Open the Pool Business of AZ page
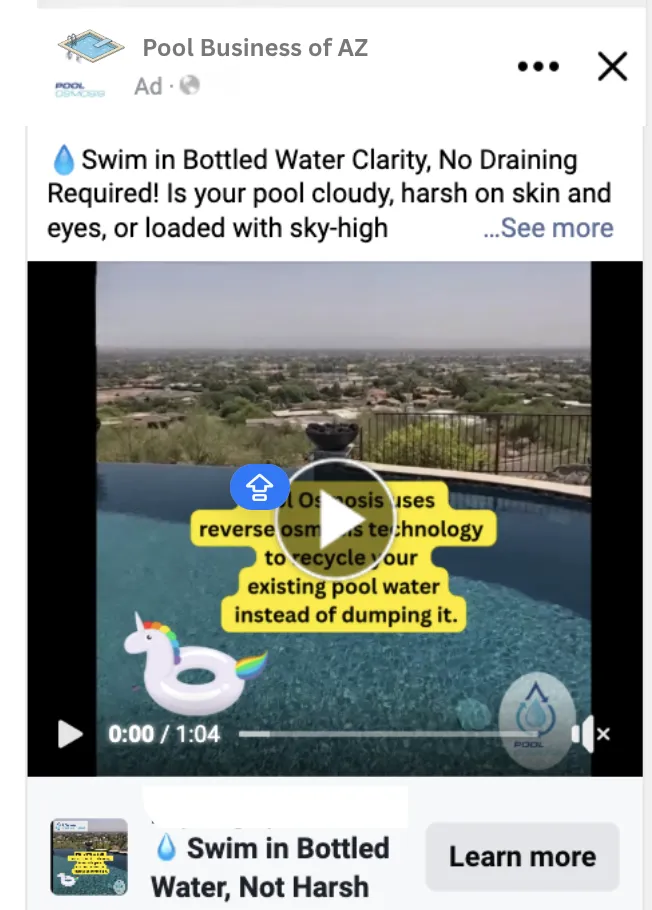 255,48
